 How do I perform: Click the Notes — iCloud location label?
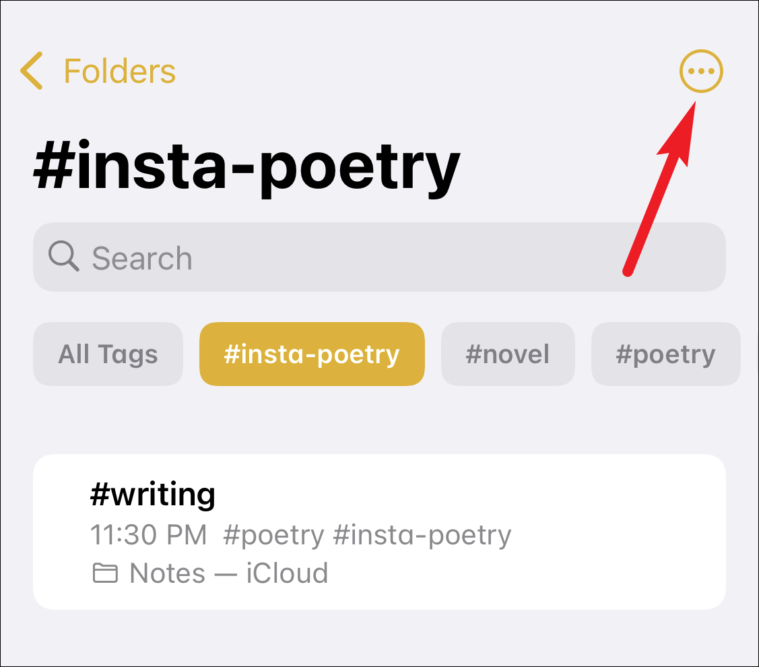point(228,574)
